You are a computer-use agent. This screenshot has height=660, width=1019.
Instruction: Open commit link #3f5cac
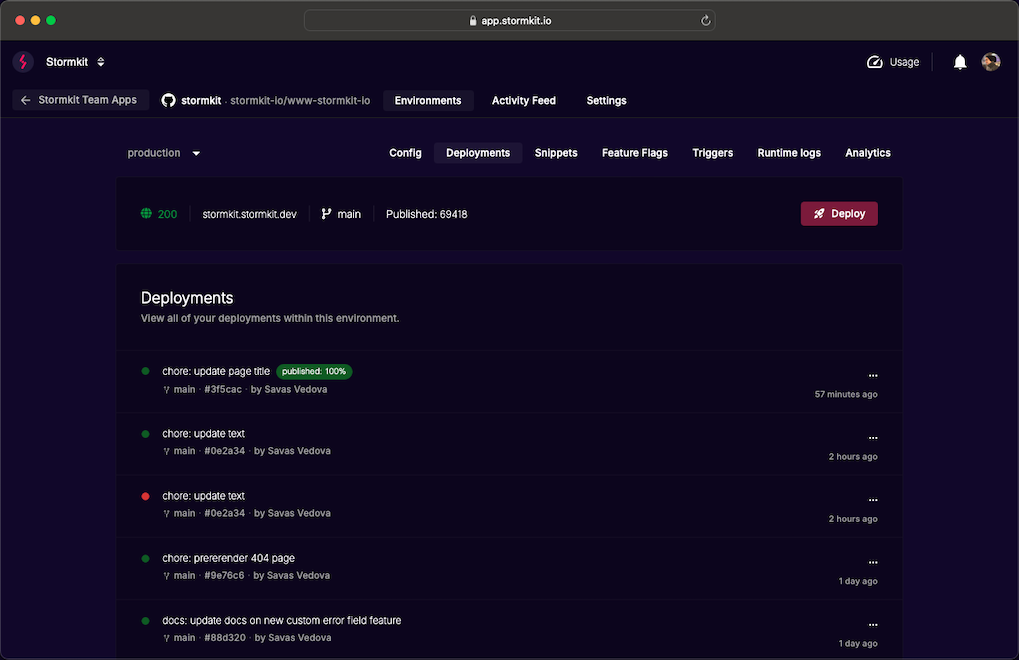pos(222,389)
